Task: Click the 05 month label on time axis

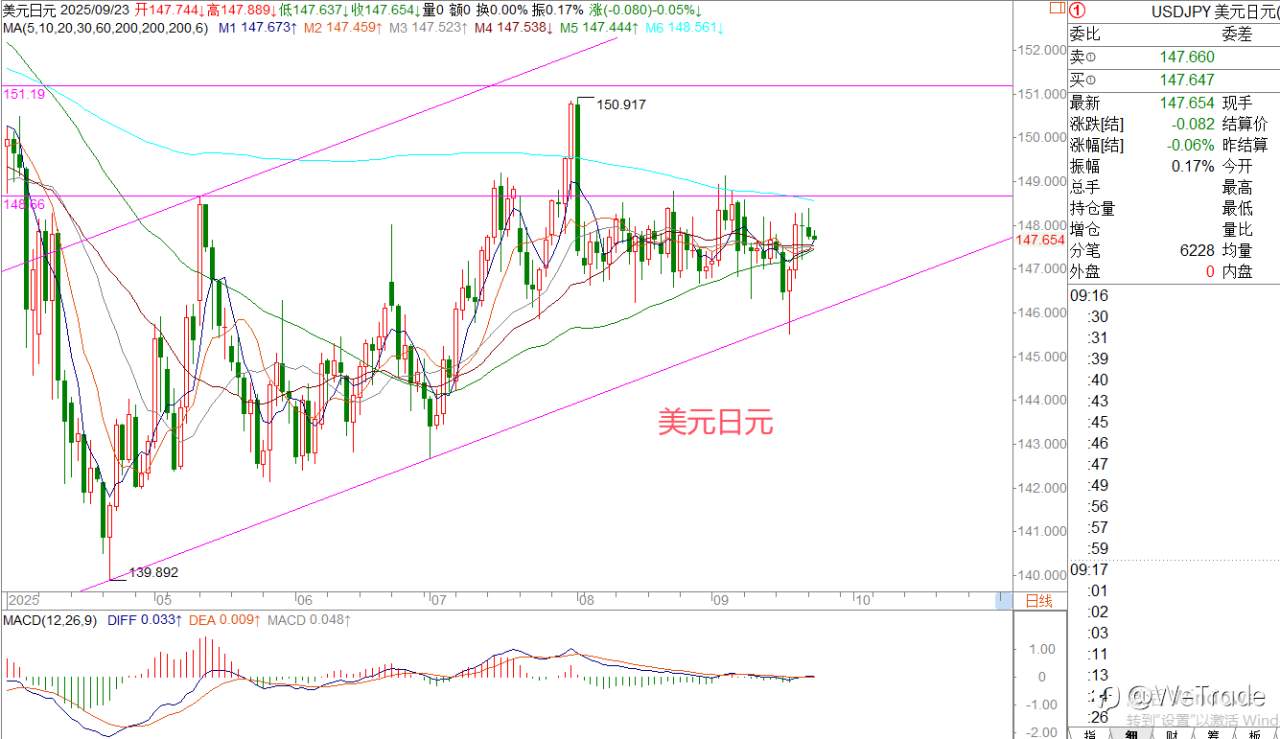Action: tap(164, 601)
